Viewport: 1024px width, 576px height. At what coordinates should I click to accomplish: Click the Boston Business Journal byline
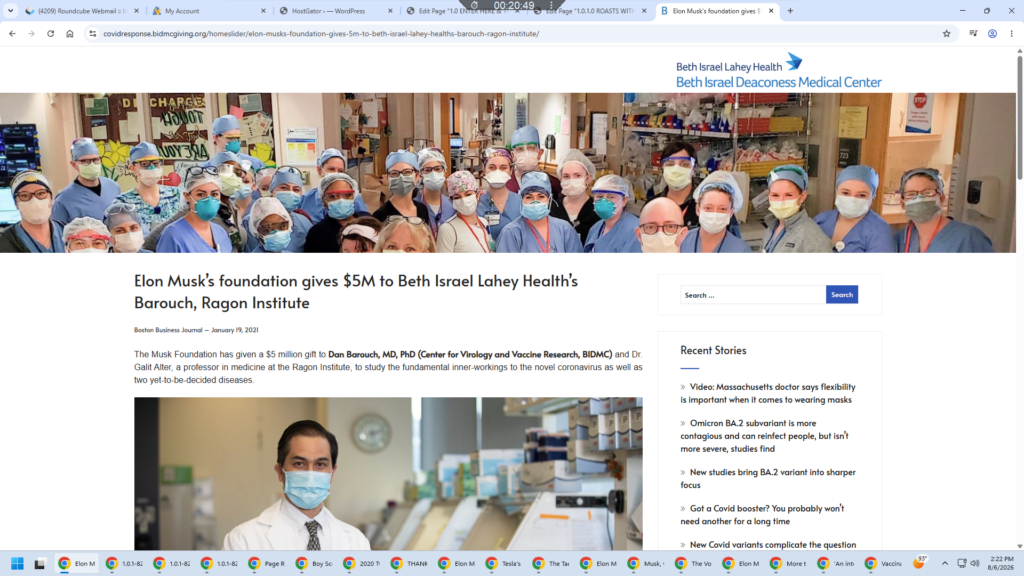[168, 330]
